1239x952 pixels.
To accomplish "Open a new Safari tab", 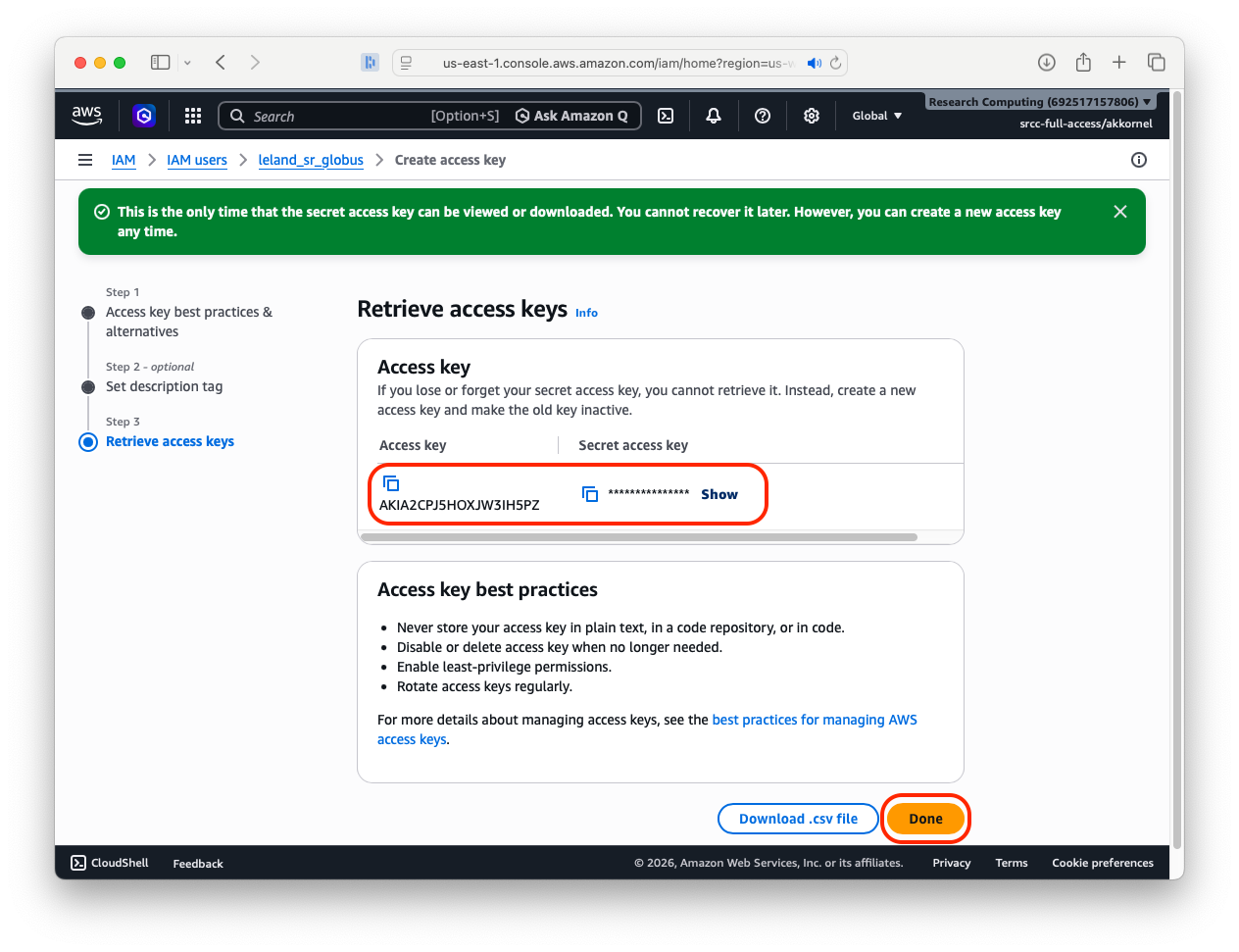I will [1119, 63].
